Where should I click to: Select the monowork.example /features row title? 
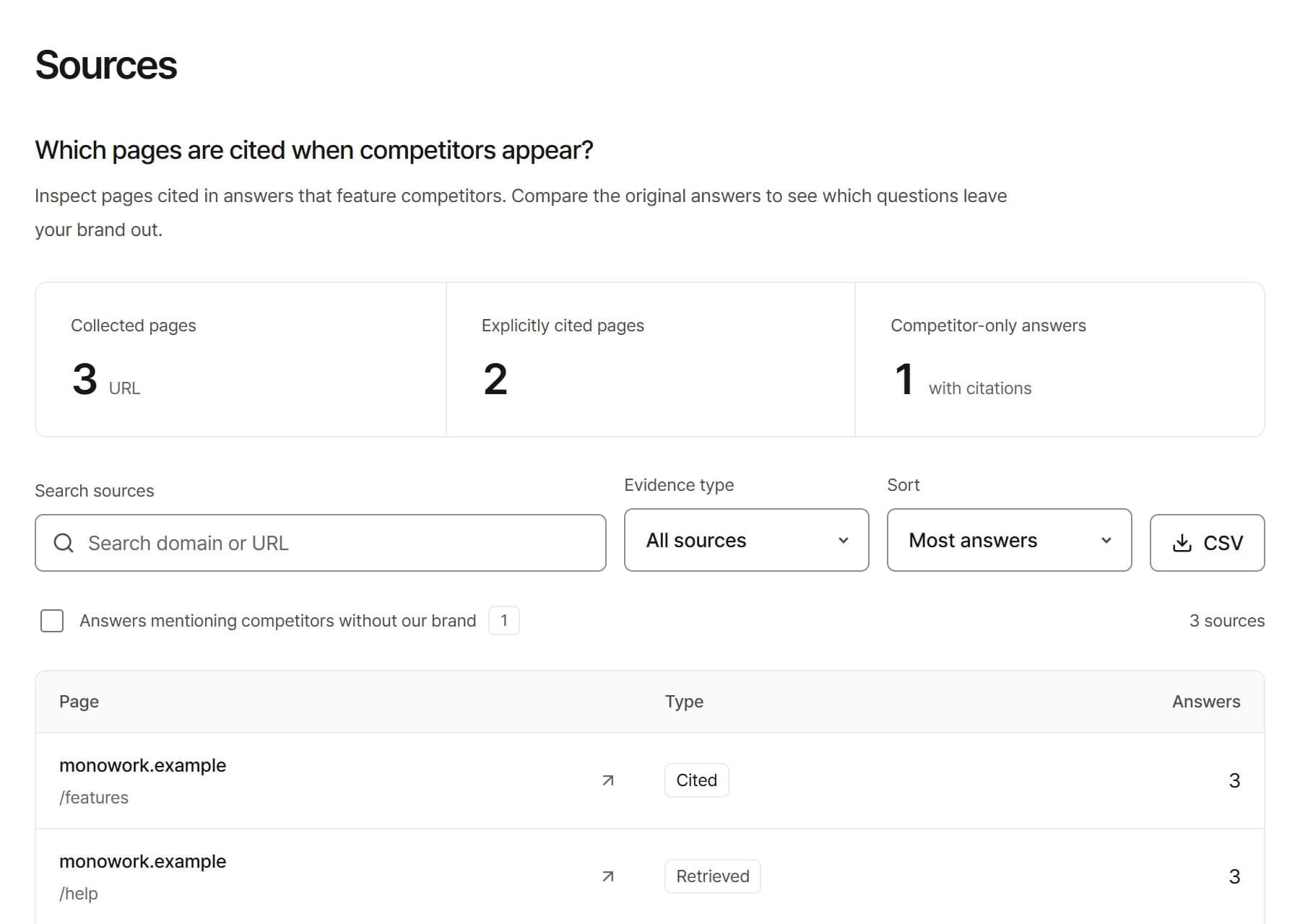143,765
